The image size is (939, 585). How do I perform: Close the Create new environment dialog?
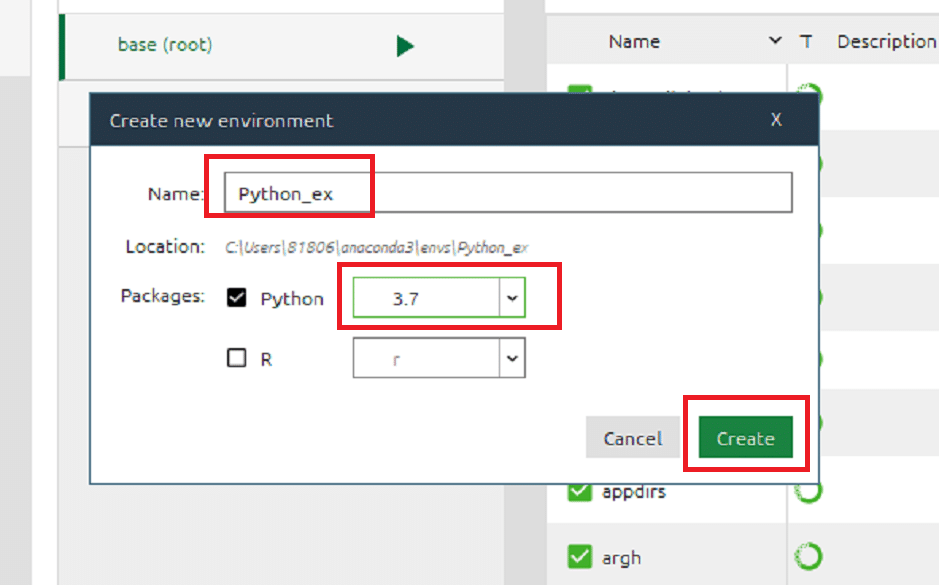[x=776, y=120]
